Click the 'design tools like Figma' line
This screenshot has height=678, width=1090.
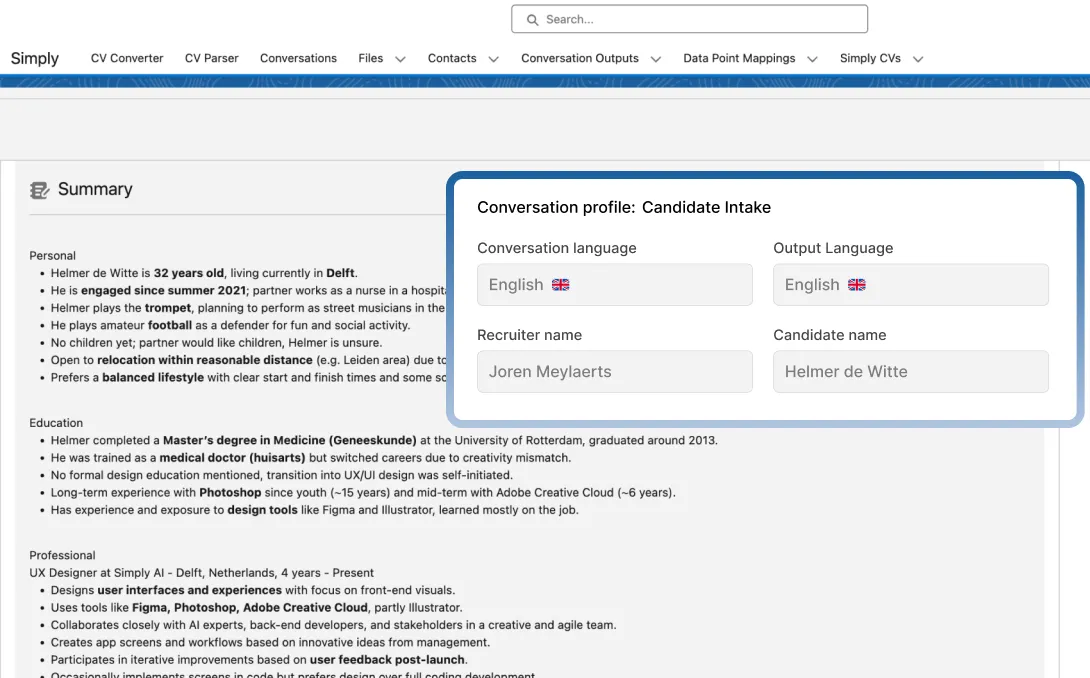[x=314, y=510]
